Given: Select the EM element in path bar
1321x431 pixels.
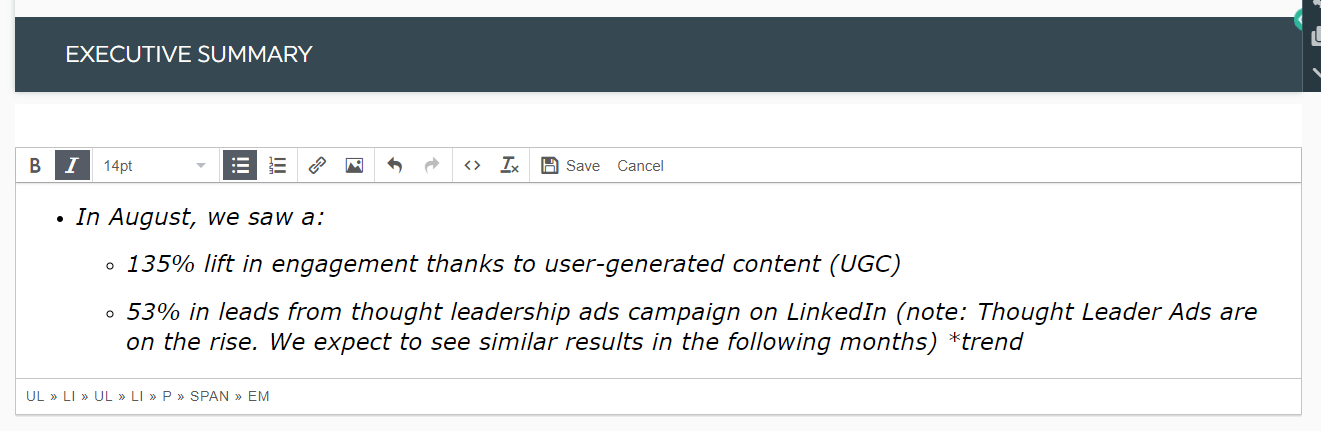Looking at the screenshot, I should click(x=259, y=397).
